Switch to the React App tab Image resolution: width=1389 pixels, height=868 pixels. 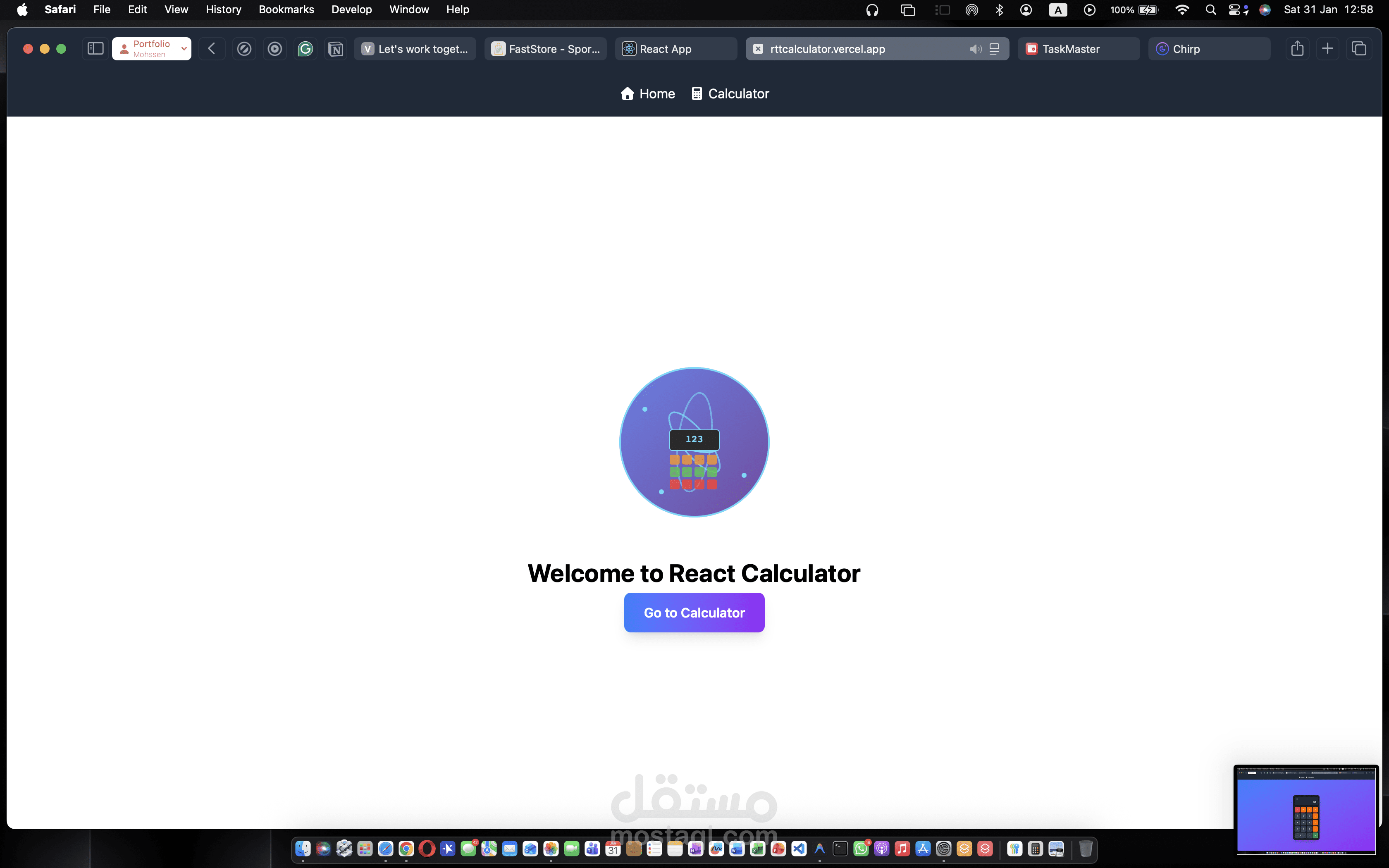click(x=675, y=49)
